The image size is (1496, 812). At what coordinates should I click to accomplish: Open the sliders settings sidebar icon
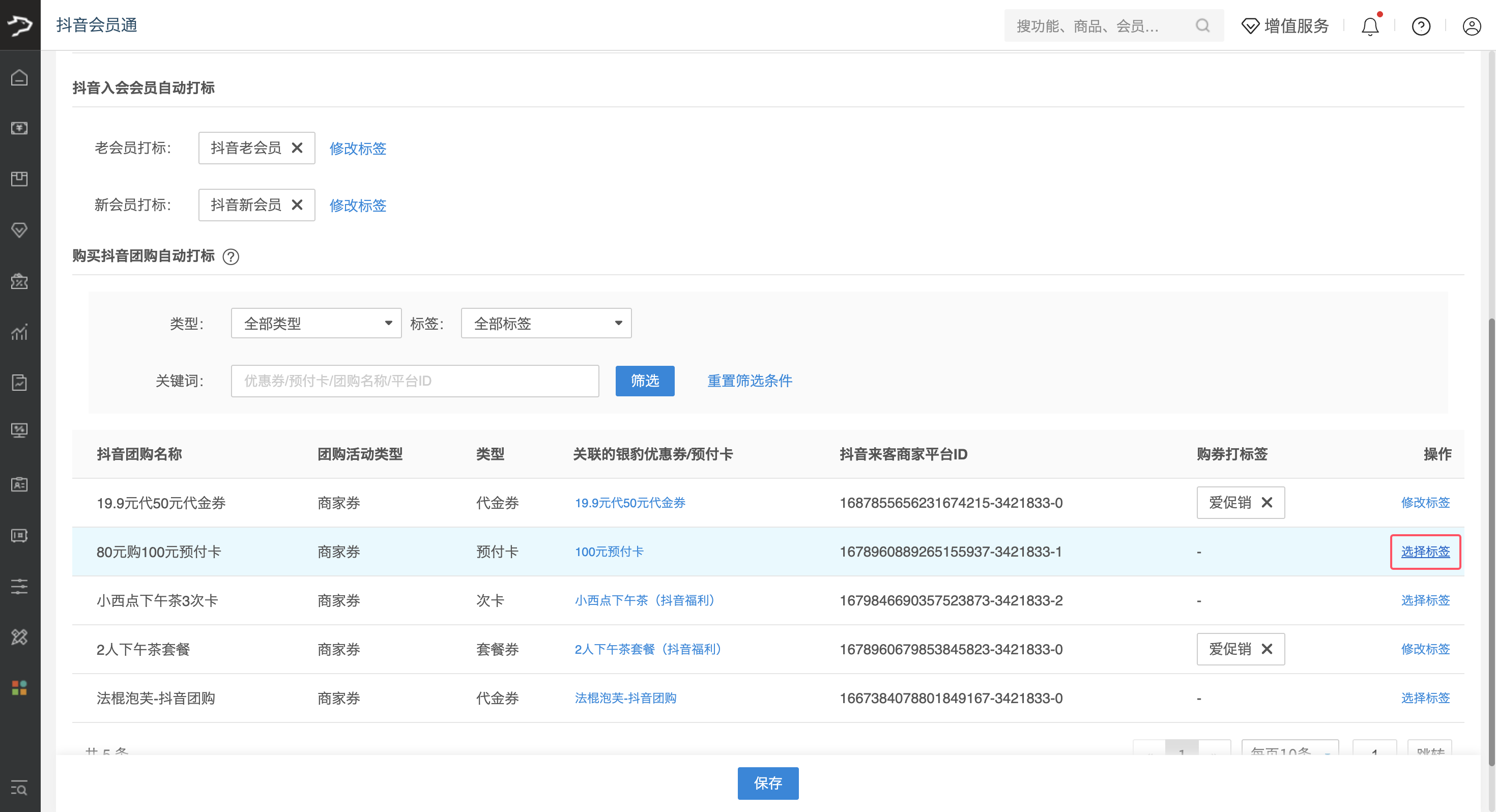(x=19, y=586)
